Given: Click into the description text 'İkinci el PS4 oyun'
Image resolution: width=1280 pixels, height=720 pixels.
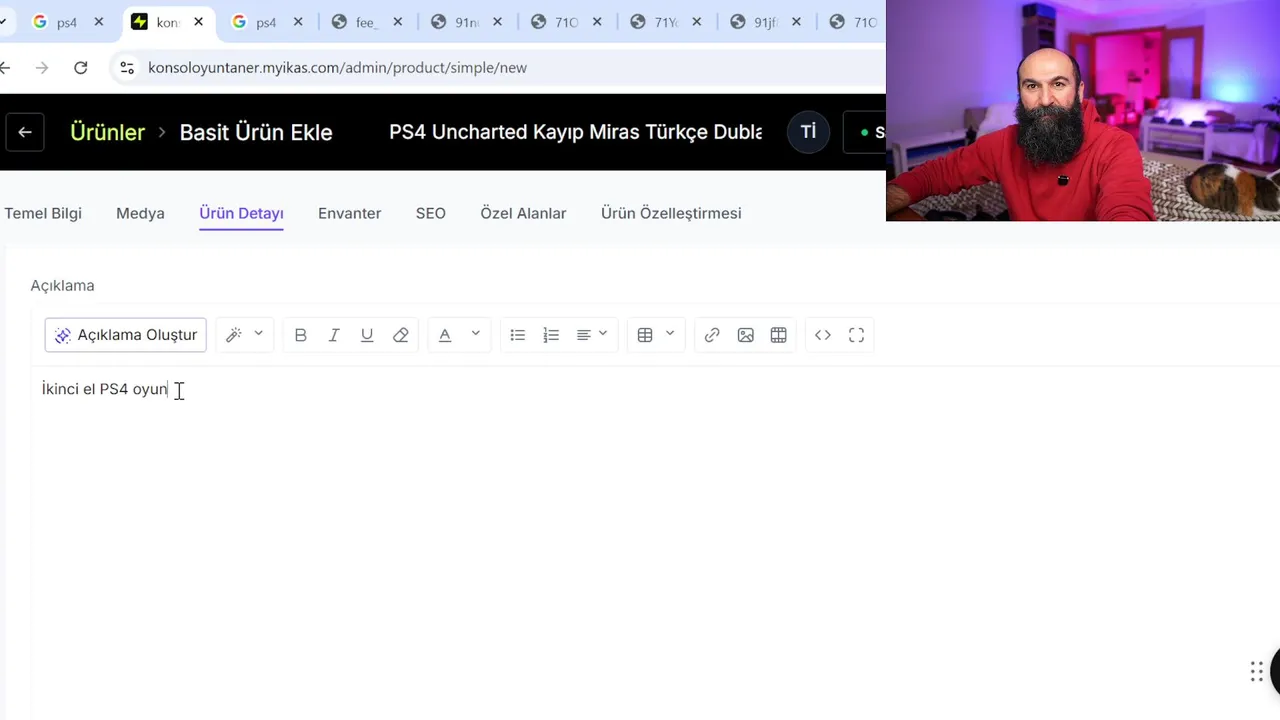Looking at the screenshot, I should click(x=105, y=389).
